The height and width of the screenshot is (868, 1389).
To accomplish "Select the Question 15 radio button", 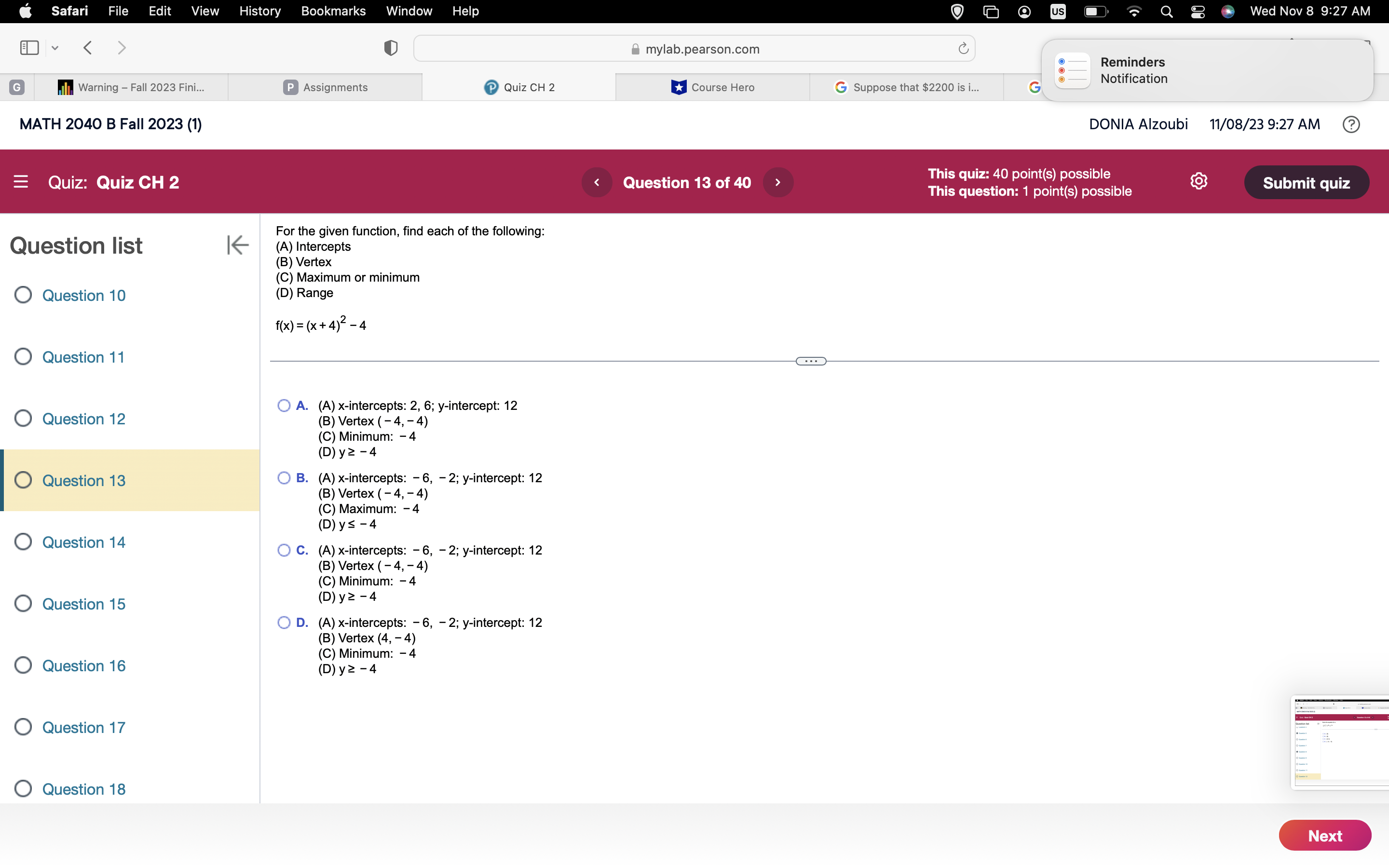I will [x=23, y=603].
